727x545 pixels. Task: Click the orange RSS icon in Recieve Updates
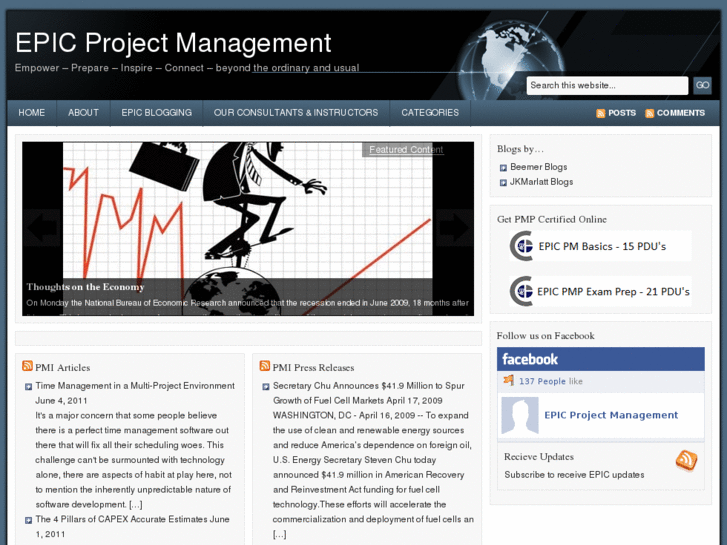tap(686, 461)
